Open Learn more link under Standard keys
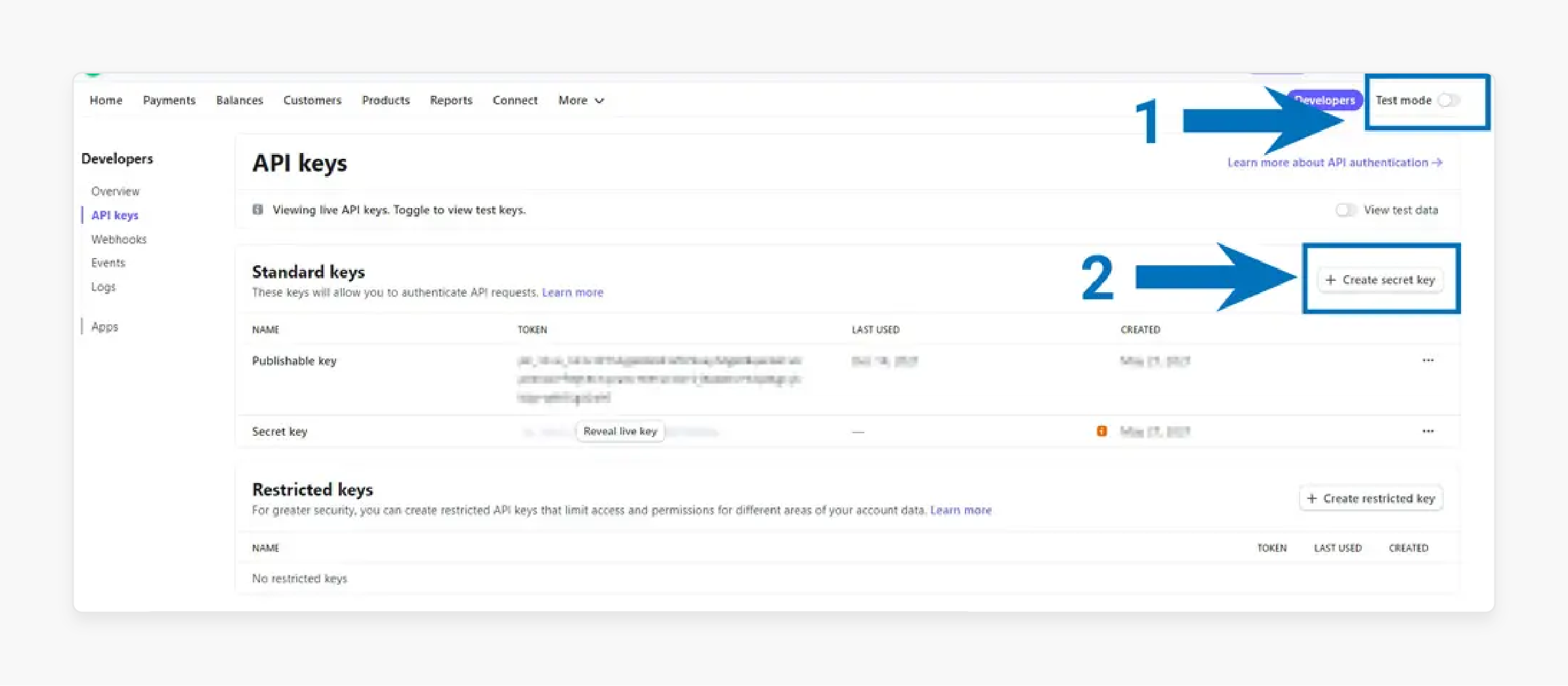 (x=572, y=293)
